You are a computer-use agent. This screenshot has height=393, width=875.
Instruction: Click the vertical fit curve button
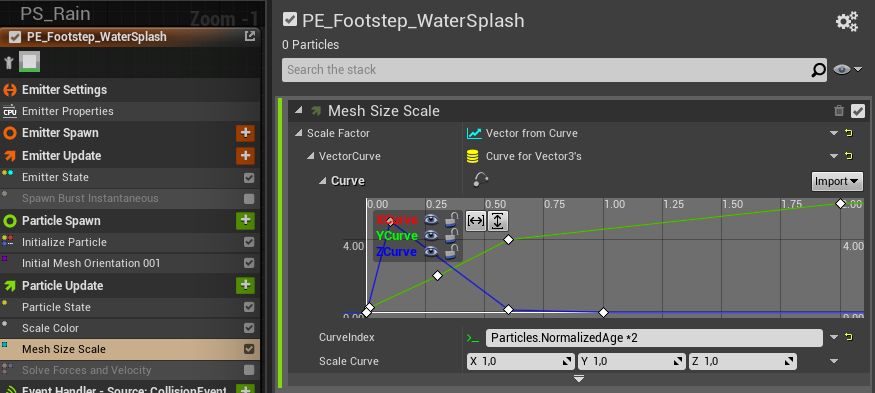pos(498,221)
